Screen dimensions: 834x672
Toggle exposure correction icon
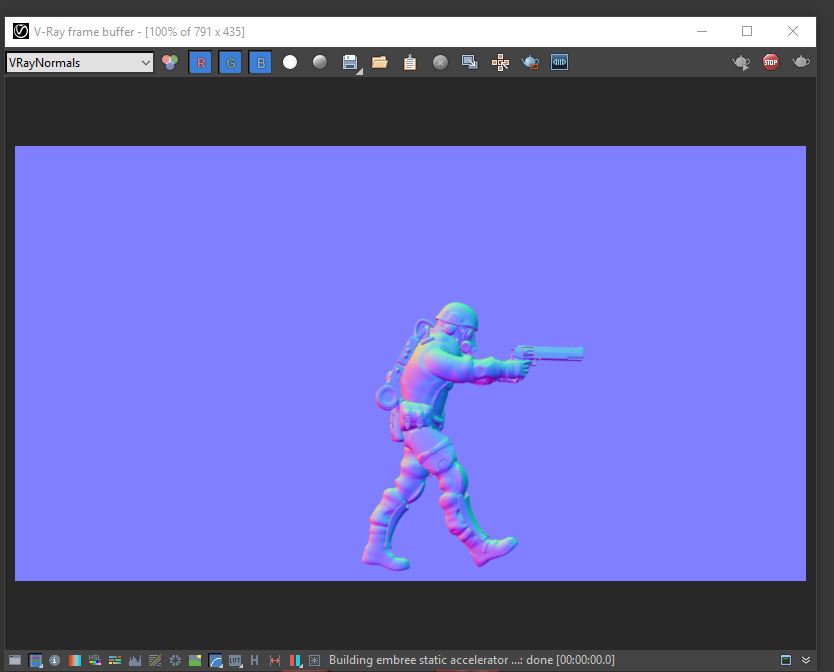click(175, 660)
